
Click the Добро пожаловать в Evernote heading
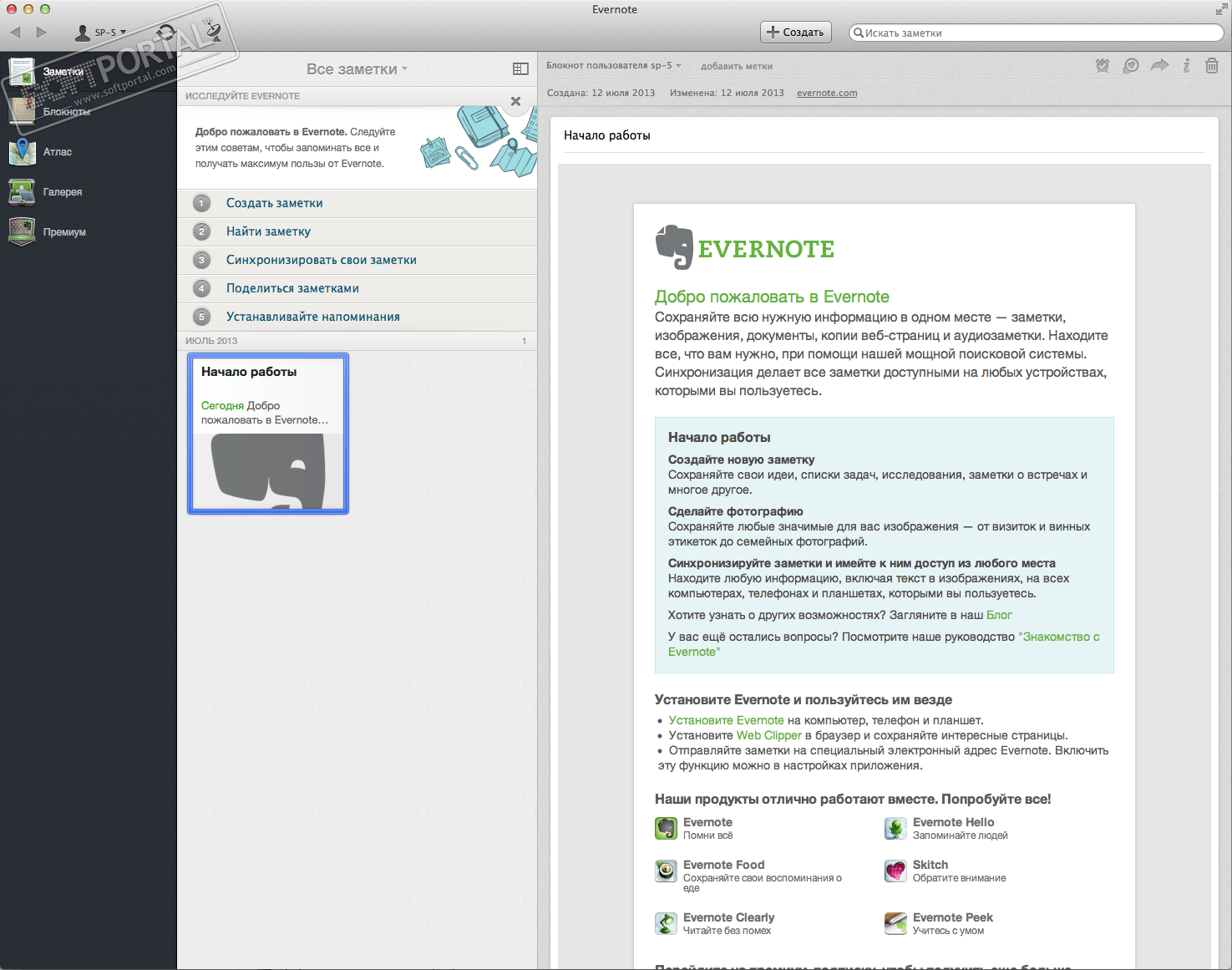click(x=772, y=297)
